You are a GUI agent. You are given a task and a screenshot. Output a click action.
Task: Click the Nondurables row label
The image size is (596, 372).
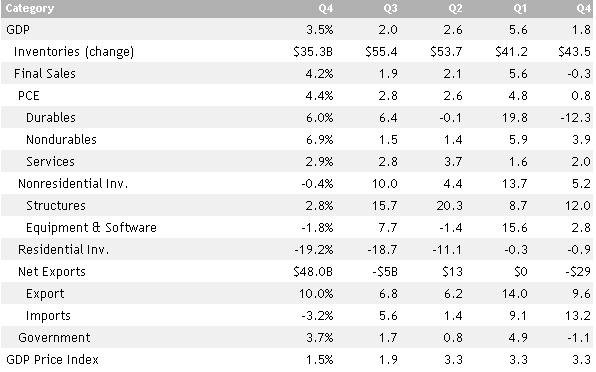pyautogui.click(x=61, y=139)
